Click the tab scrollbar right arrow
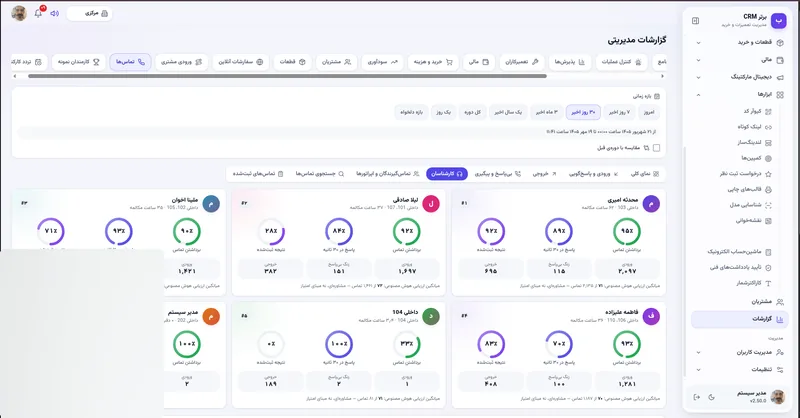800x418 pixels. point(662,77)
